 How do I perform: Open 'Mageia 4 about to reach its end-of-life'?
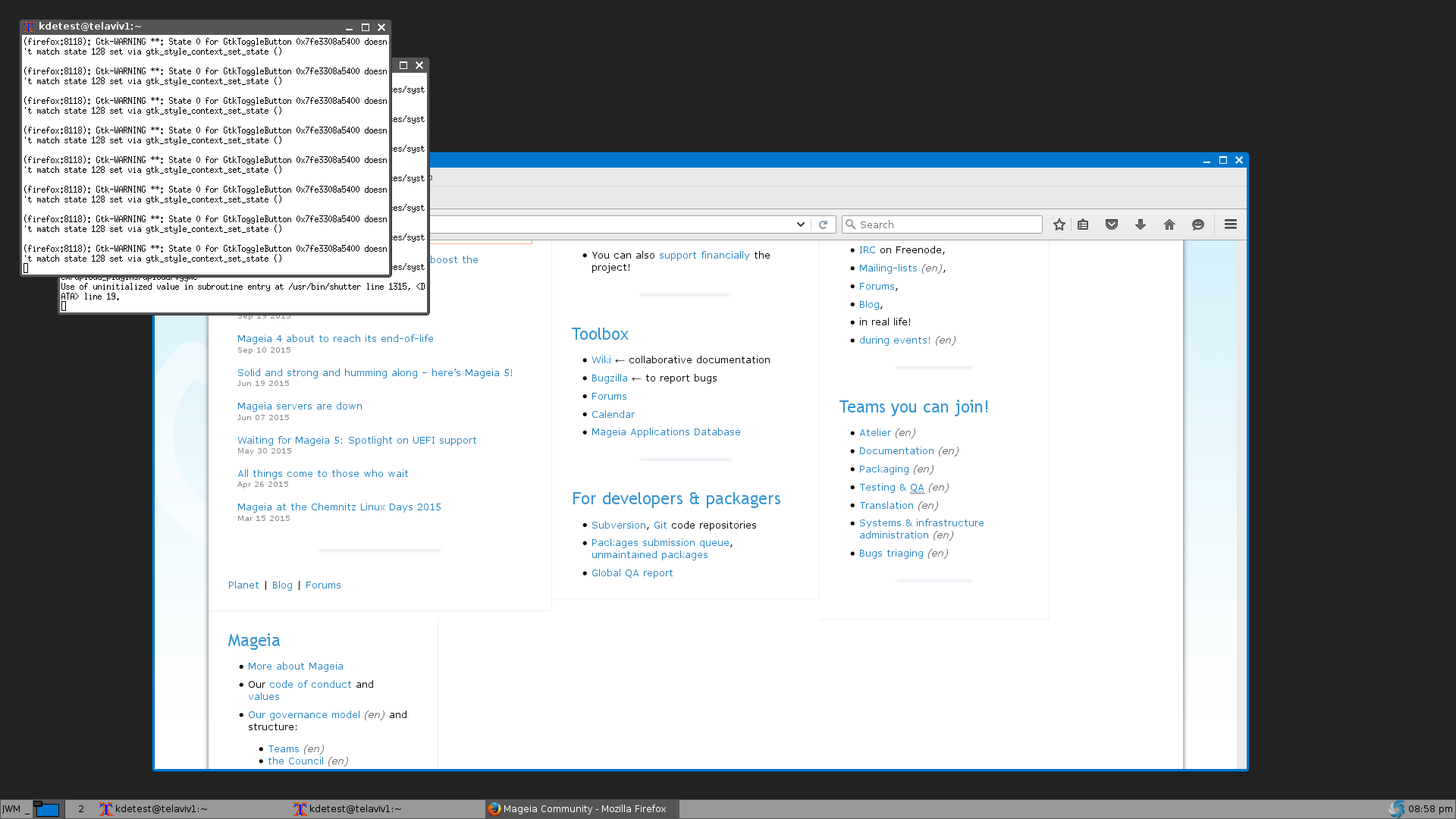click(x=335, y=338)
